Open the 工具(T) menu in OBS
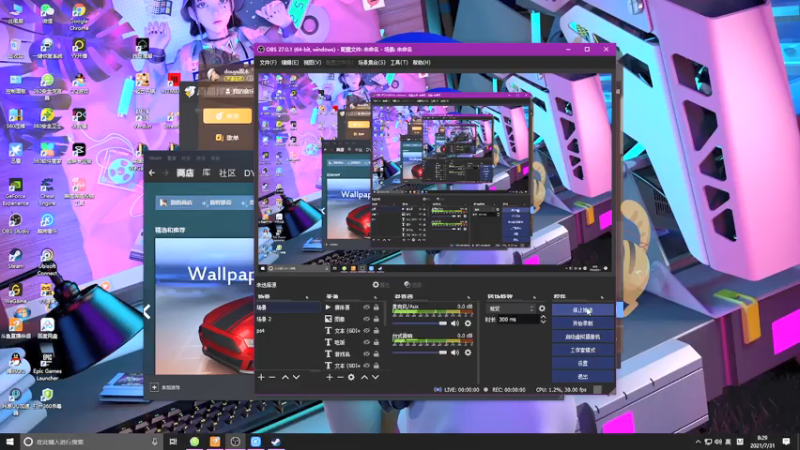 pyautogui.click(x=399, y=63)
